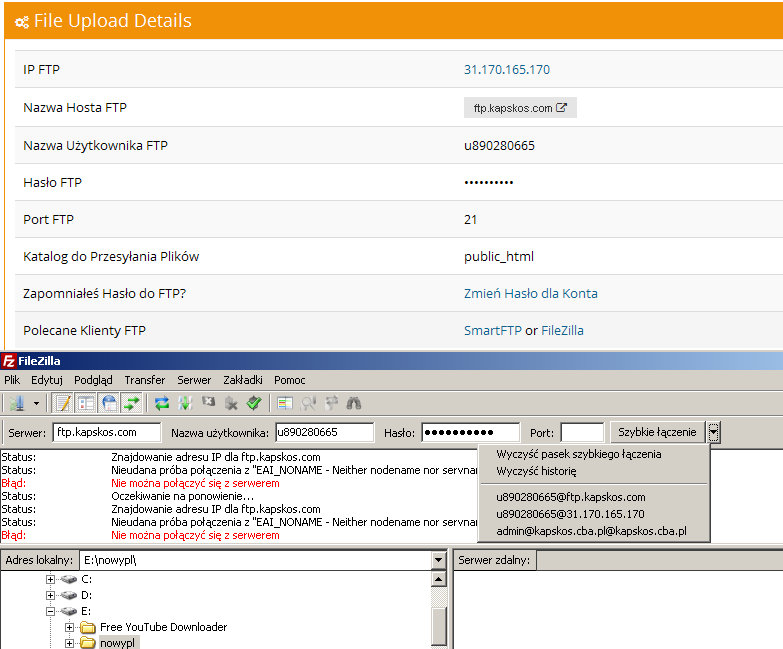The height and width of the screenshot is (649, 783).
Task: Toggle directory comparison
Action: [x=308, y=403]
